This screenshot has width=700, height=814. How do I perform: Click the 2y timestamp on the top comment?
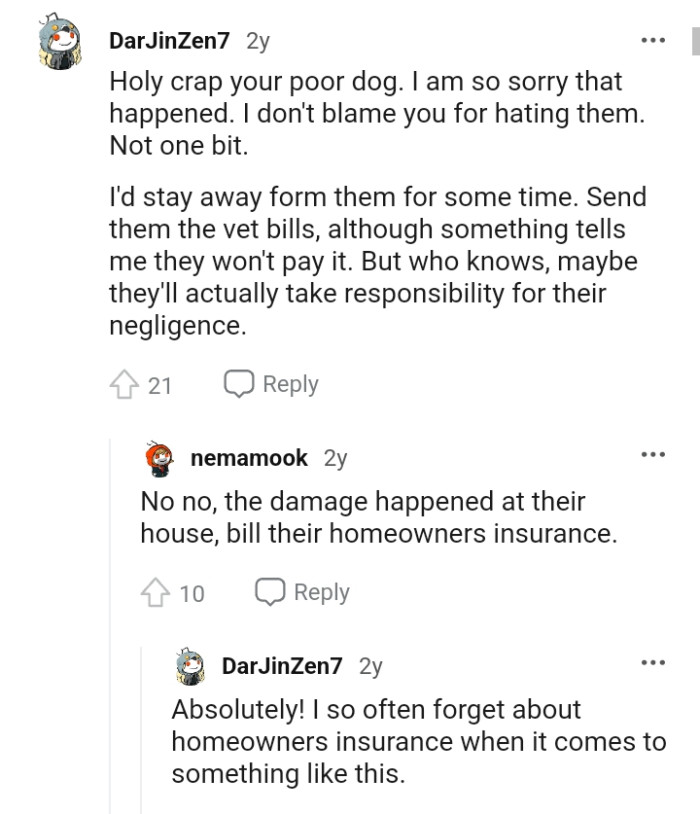257,40
